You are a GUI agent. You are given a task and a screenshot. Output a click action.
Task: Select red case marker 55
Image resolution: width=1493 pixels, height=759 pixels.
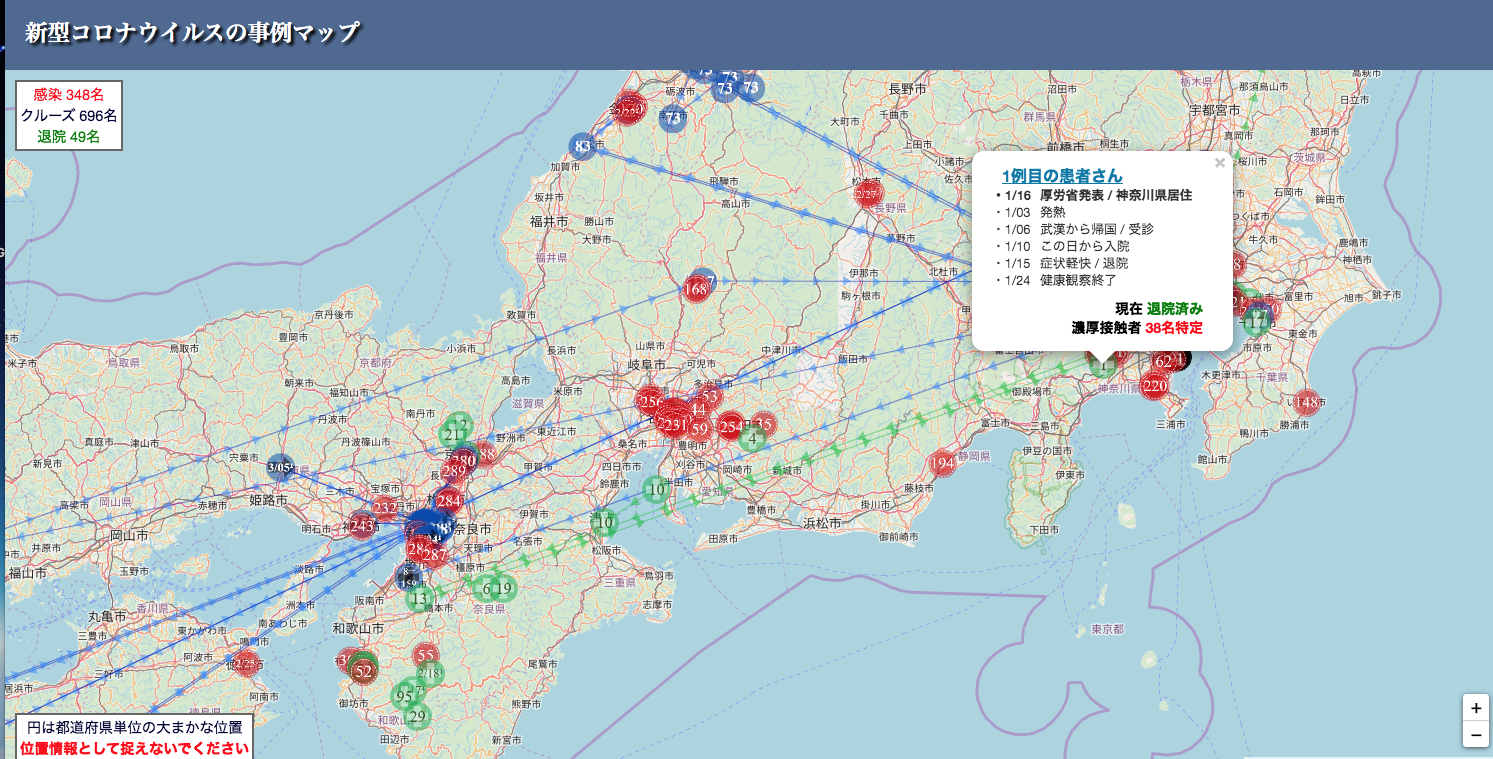click(426, 655)
